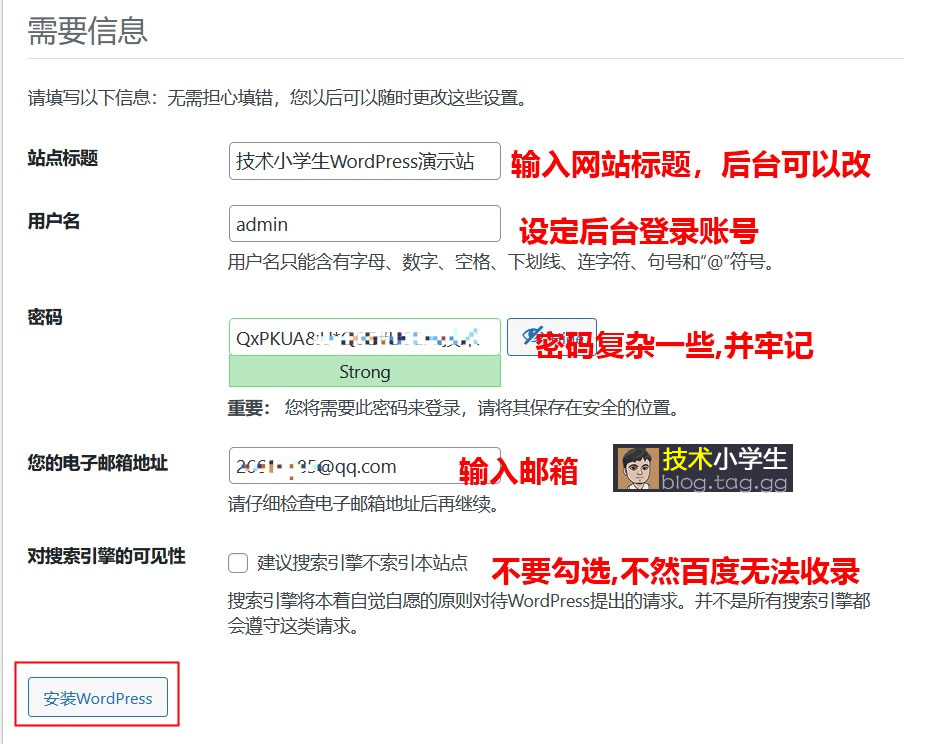Click the red 输入网站标题 annotation text
The width and height of the screenshot is (926, 744).
click(690, 165)
